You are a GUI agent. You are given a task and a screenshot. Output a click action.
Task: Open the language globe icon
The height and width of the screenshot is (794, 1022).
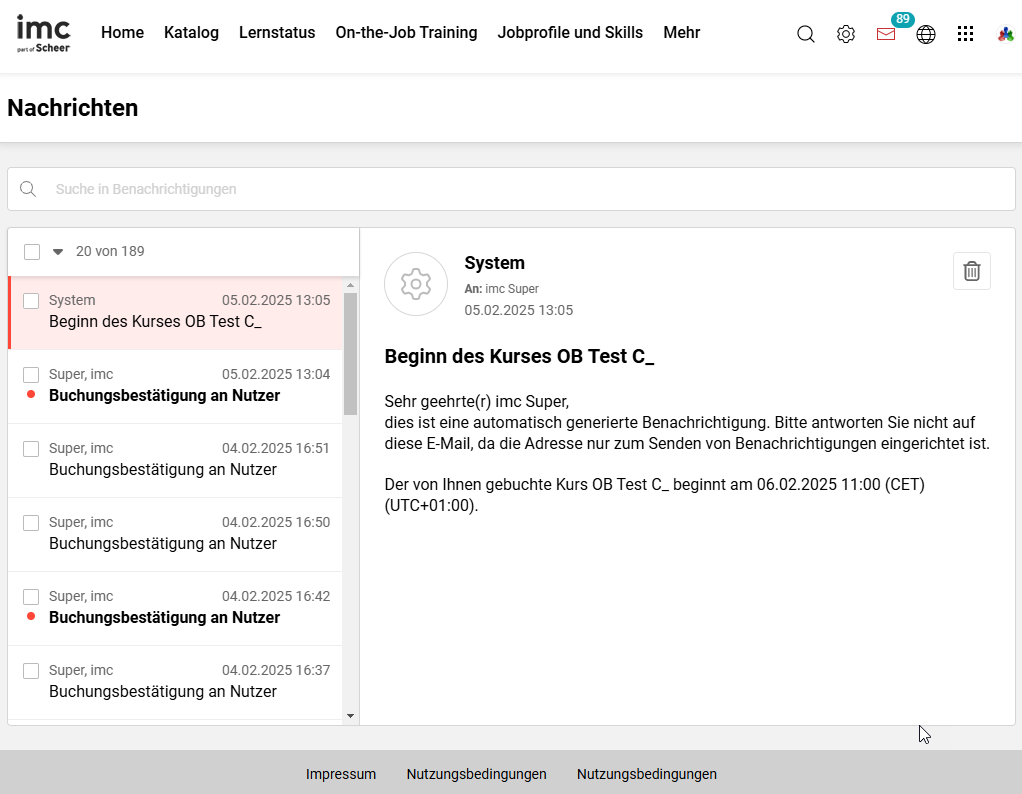pos(925,33)
